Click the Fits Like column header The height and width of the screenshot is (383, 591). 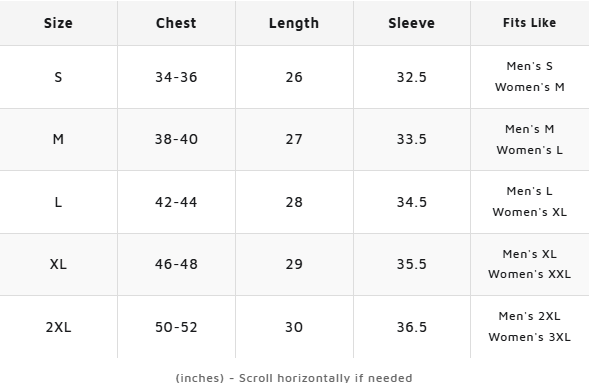530,23
